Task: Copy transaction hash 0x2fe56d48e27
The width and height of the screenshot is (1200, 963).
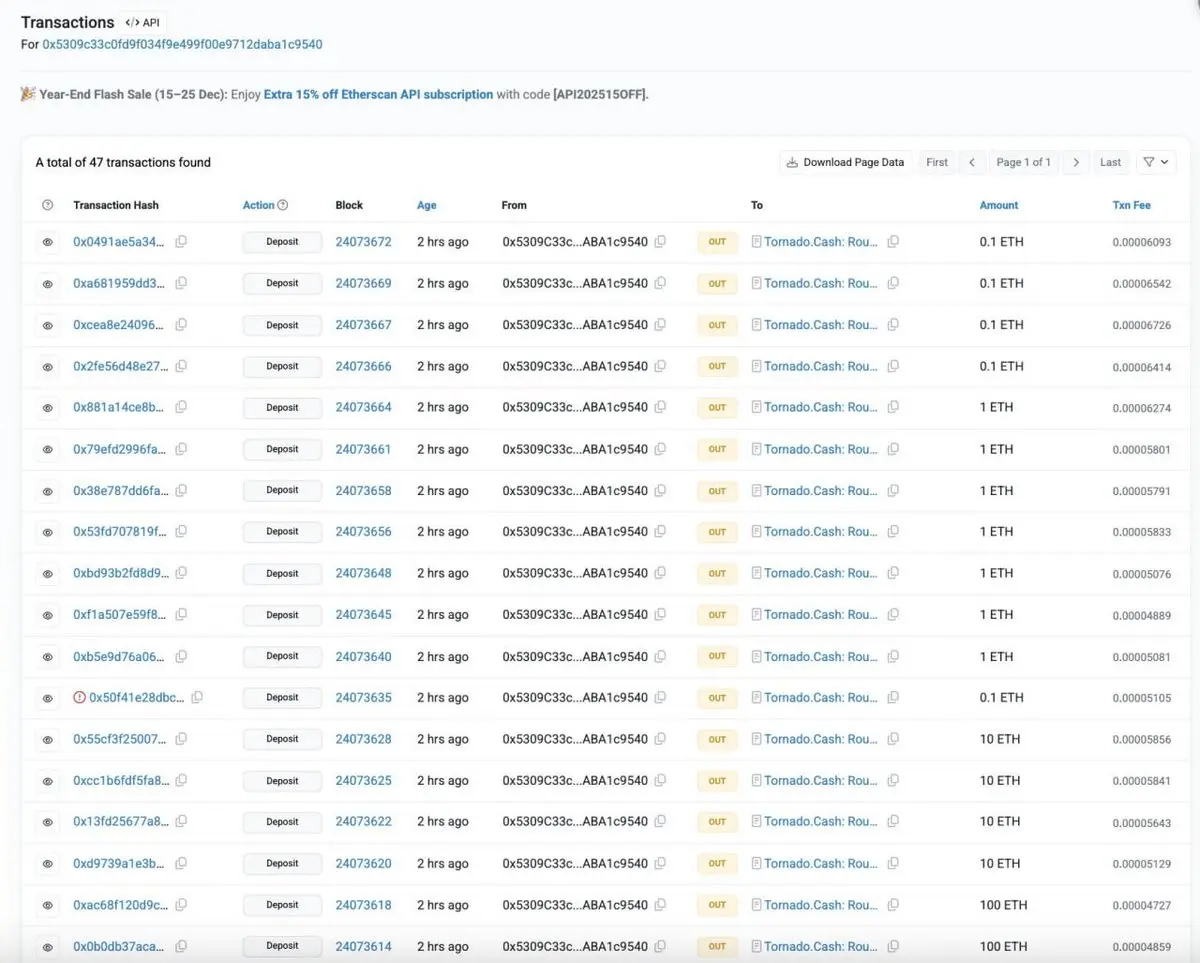Action: coord(181,366)
